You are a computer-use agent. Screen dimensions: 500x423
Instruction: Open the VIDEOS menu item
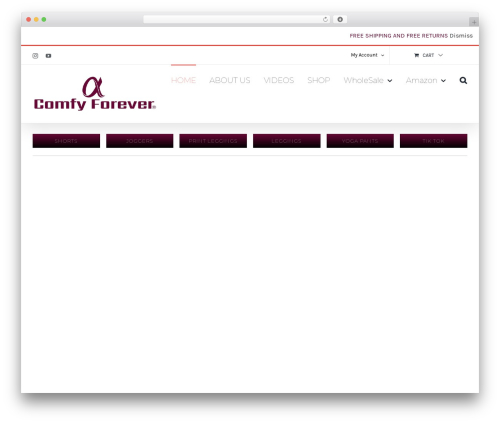[x=279, y=80]
